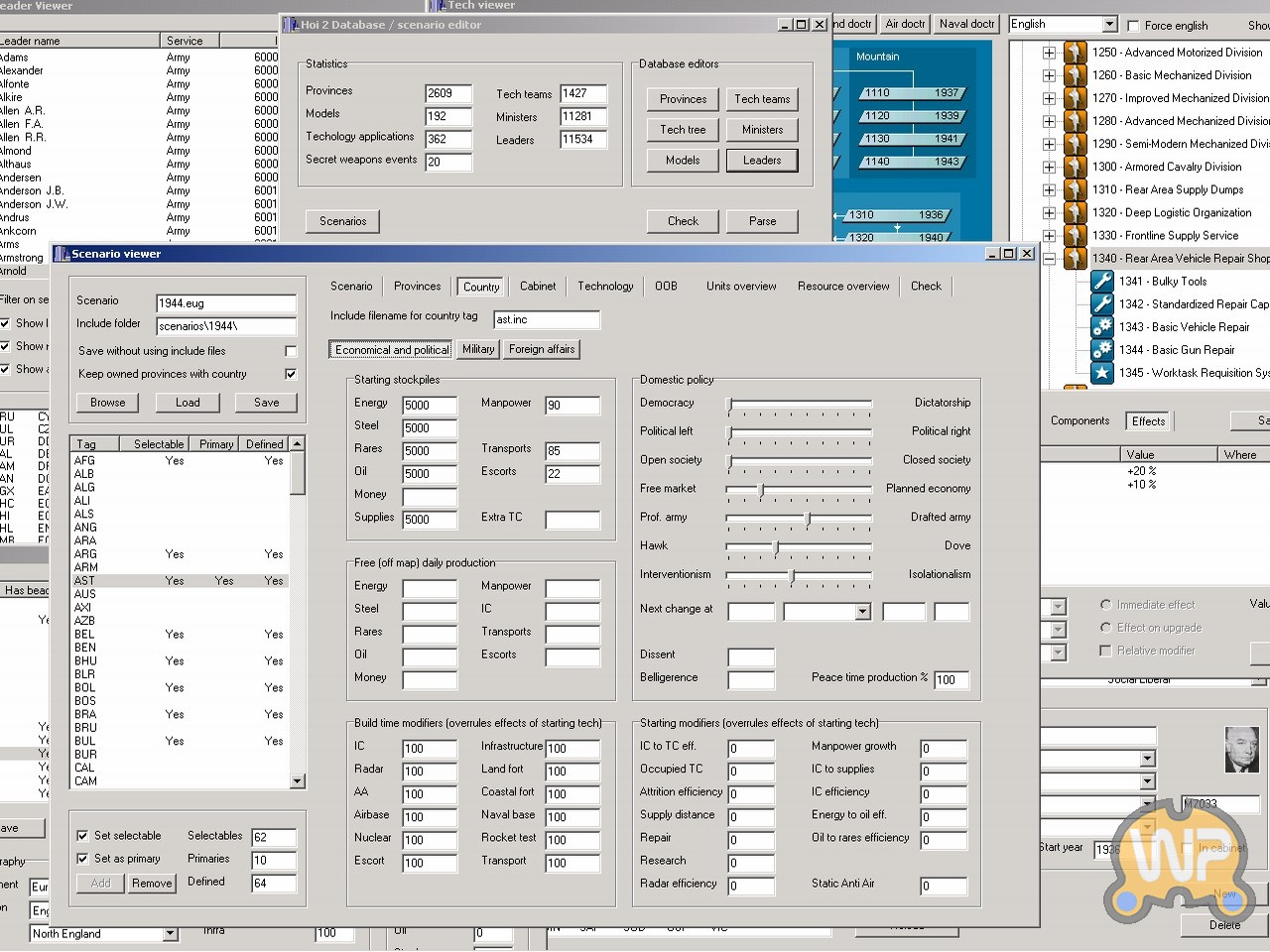The image size is (1270, 952).
Task: Click the 1250 Advanced Motorized Division icon
Action: click(x=1076, y=53)
